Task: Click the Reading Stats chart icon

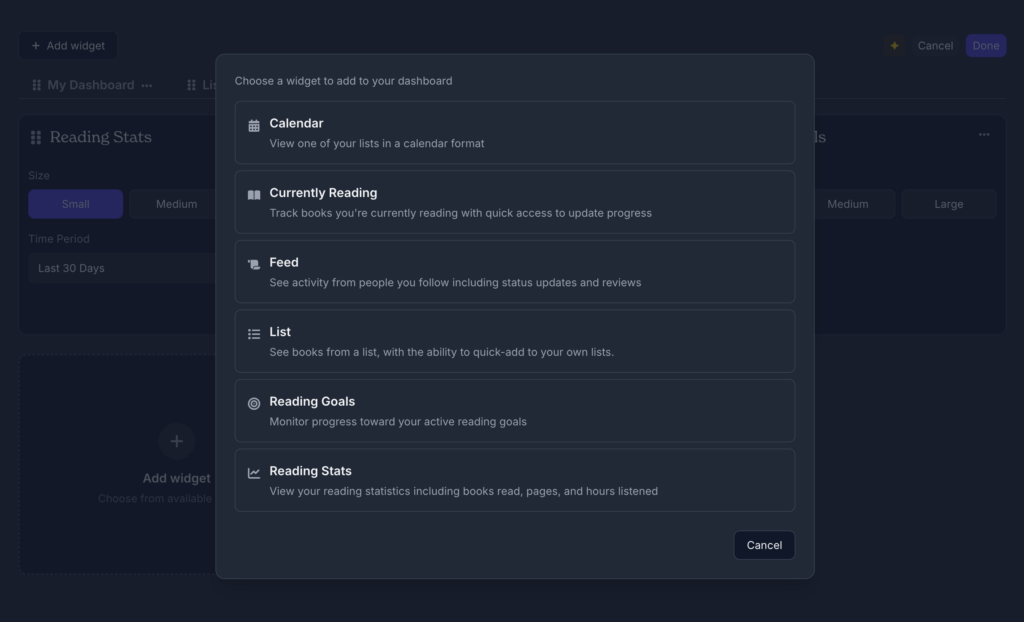Action: click(x=254, y=473)
